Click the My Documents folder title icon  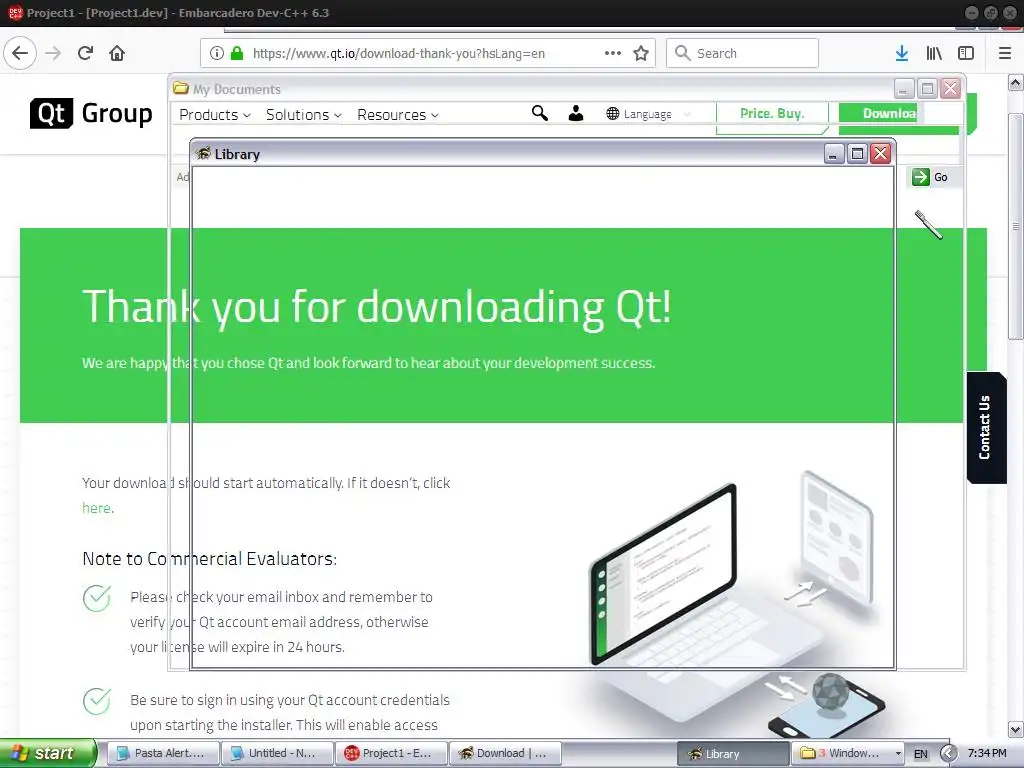coord(181,88)
